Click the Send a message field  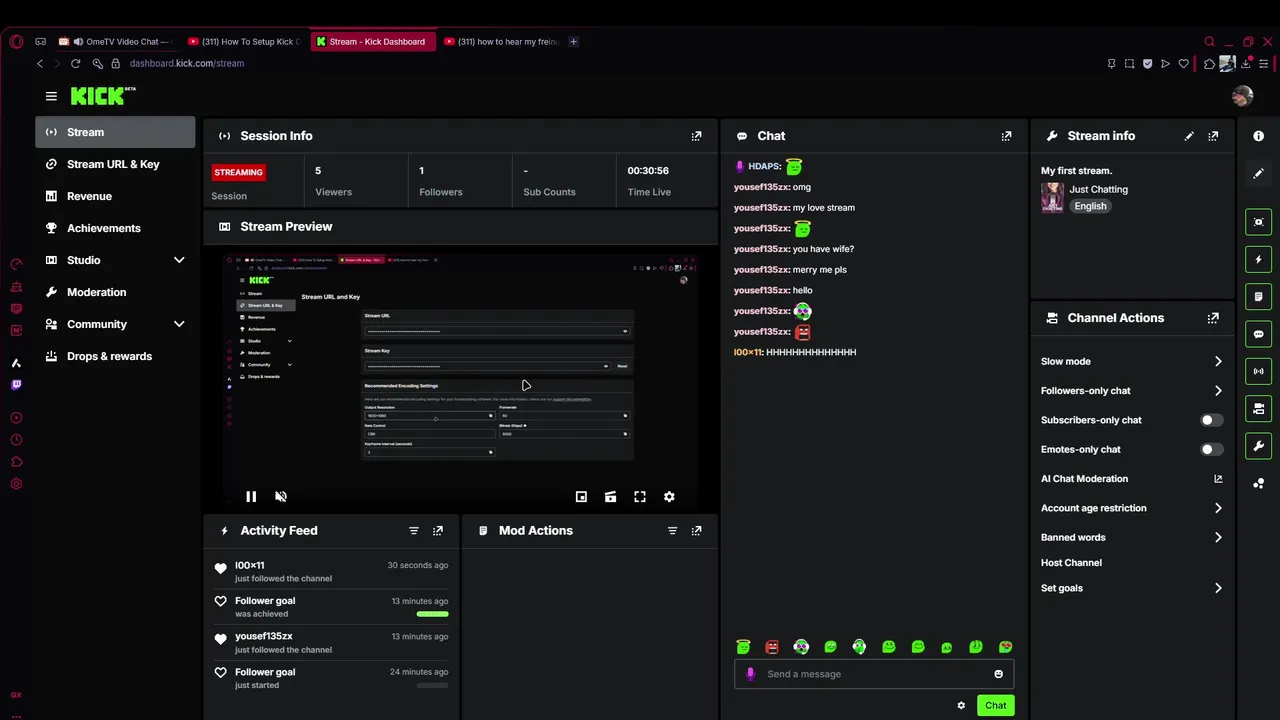[874, 674]
